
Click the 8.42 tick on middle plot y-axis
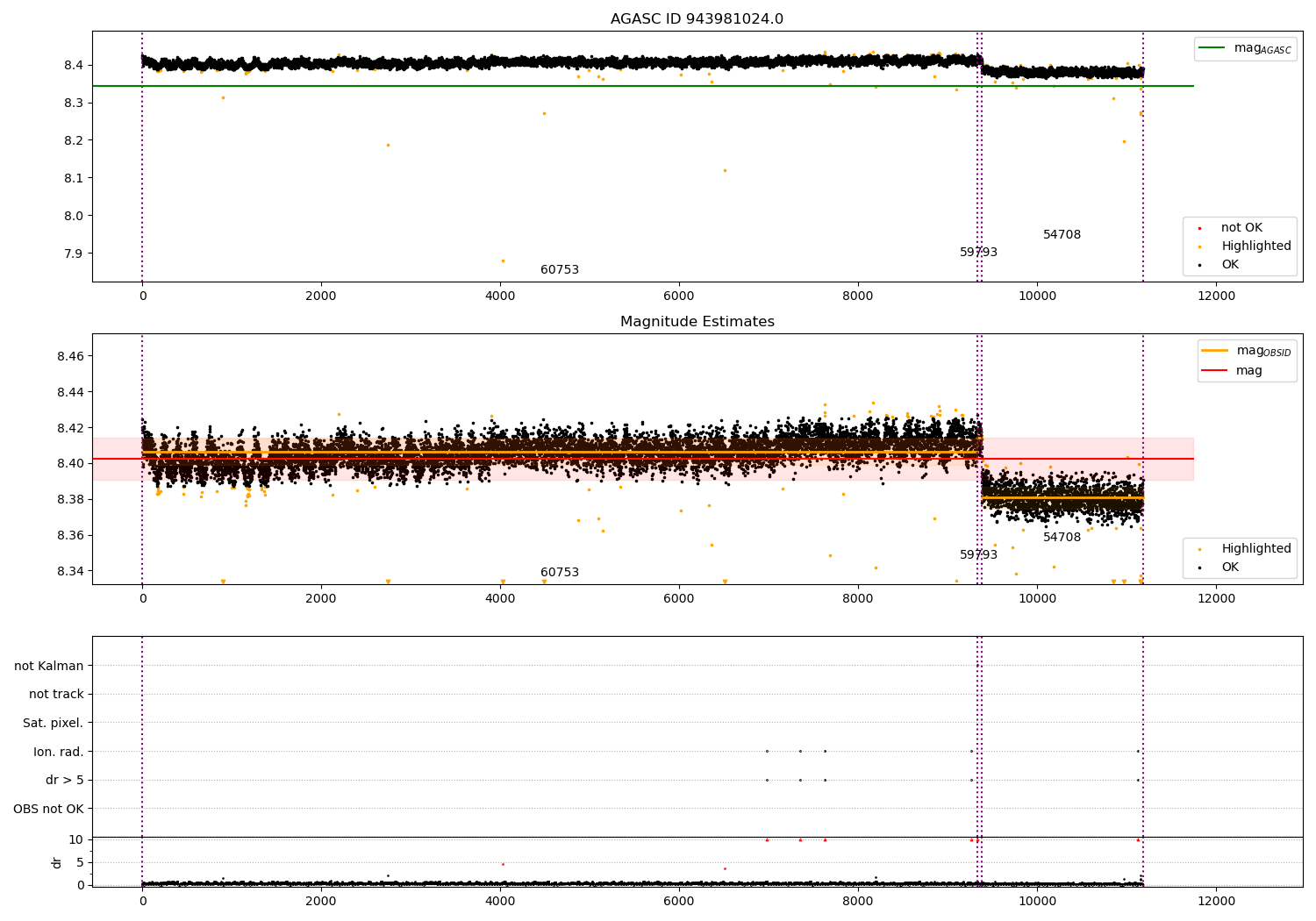69,429
